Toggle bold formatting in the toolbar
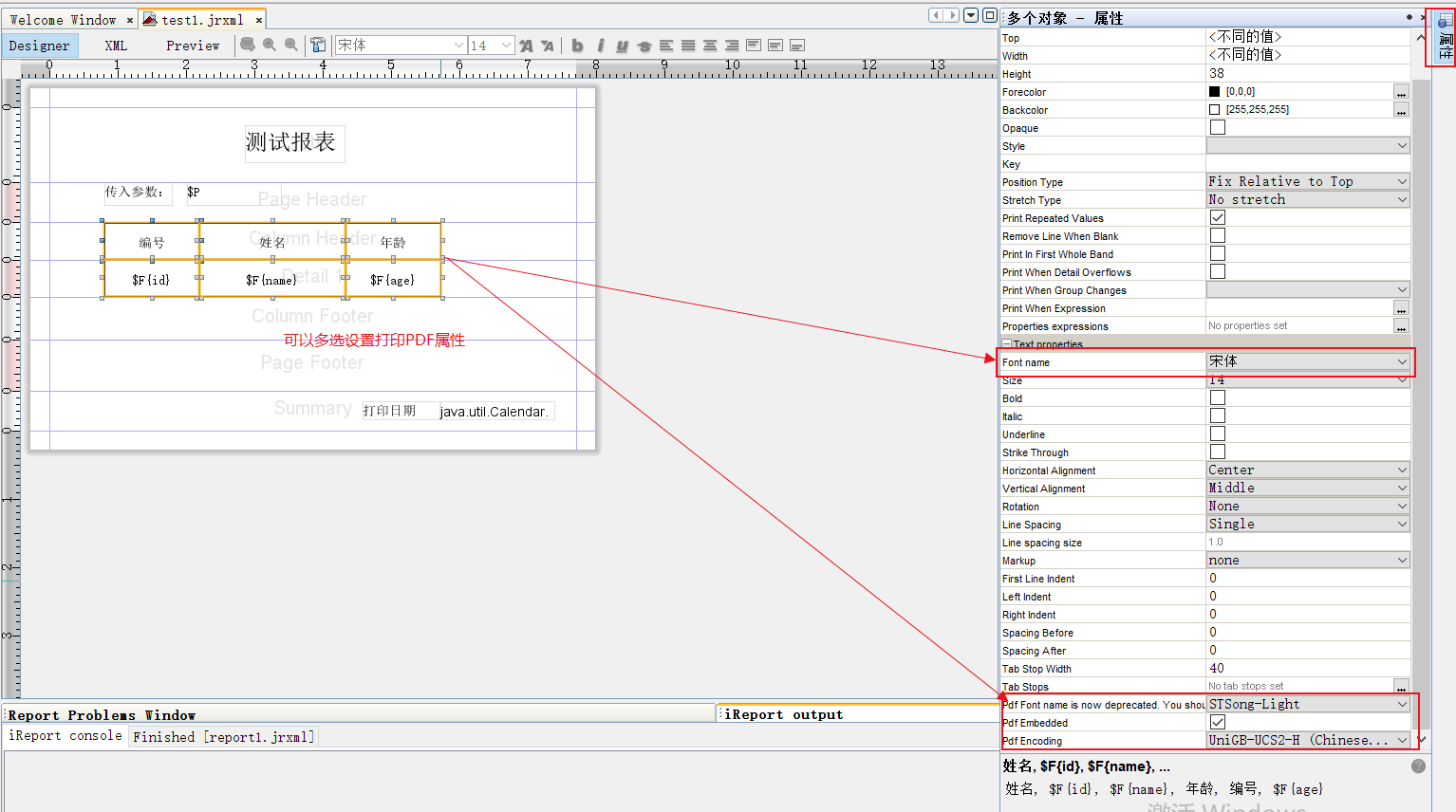 [577, 46]
